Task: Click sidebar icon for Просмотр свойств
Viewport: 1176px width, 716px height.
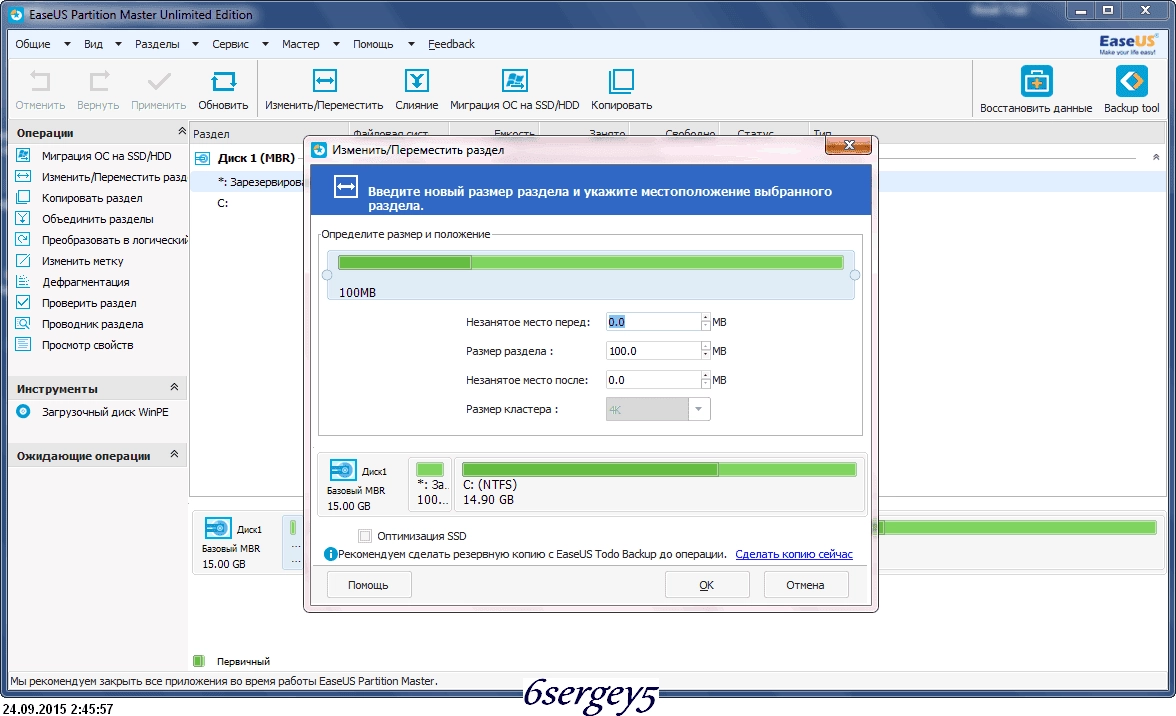Action: coord(23,344)
